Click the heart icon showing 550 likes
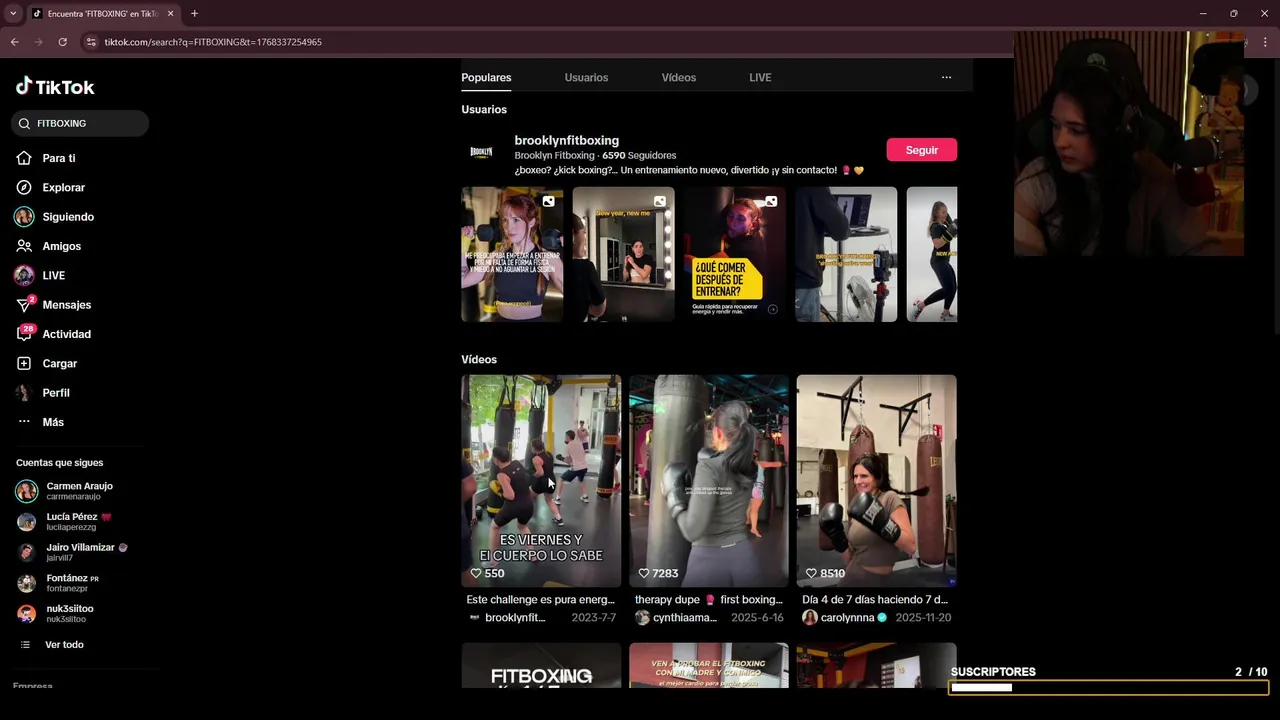The image size is (1280, 720). [476, 573]
